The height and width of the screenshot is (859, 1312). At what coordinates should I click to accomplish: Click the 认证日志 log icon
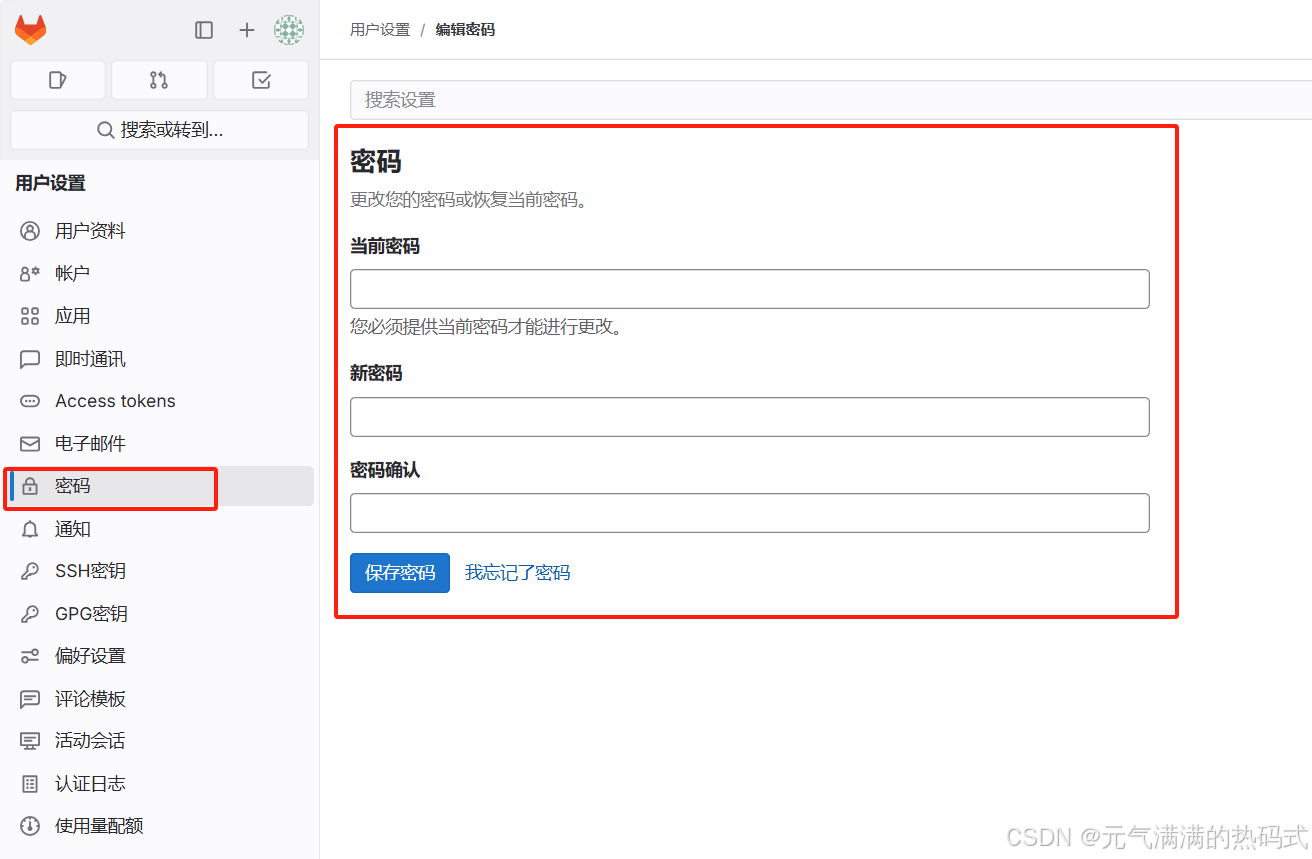(x=30, y=784)
